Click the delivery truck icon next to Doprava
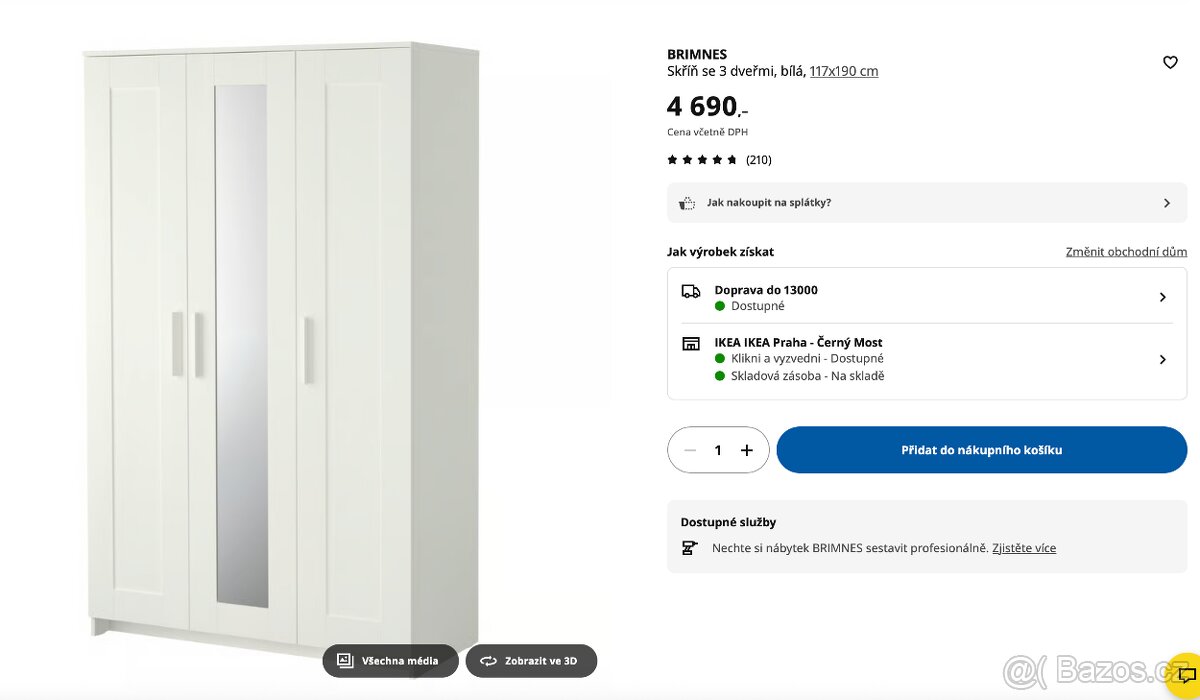Viewport: 1200px width, 700px height. point(691,291)
